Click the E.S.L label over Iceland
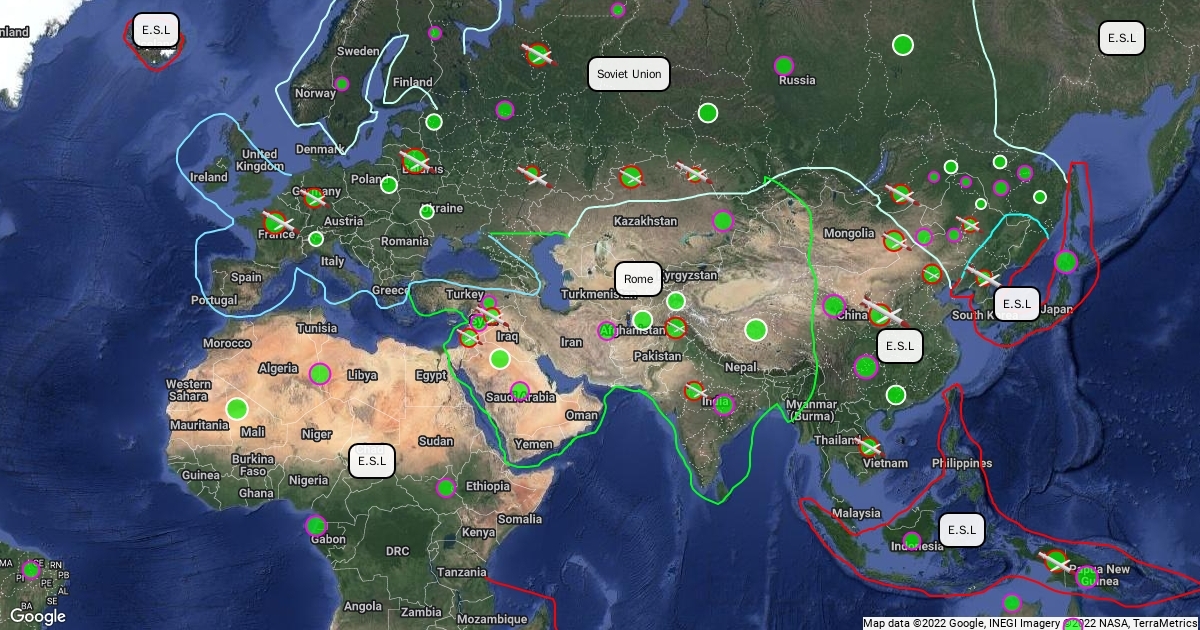The width and height of the screenshot is (1200, 630). coord(156,30)
